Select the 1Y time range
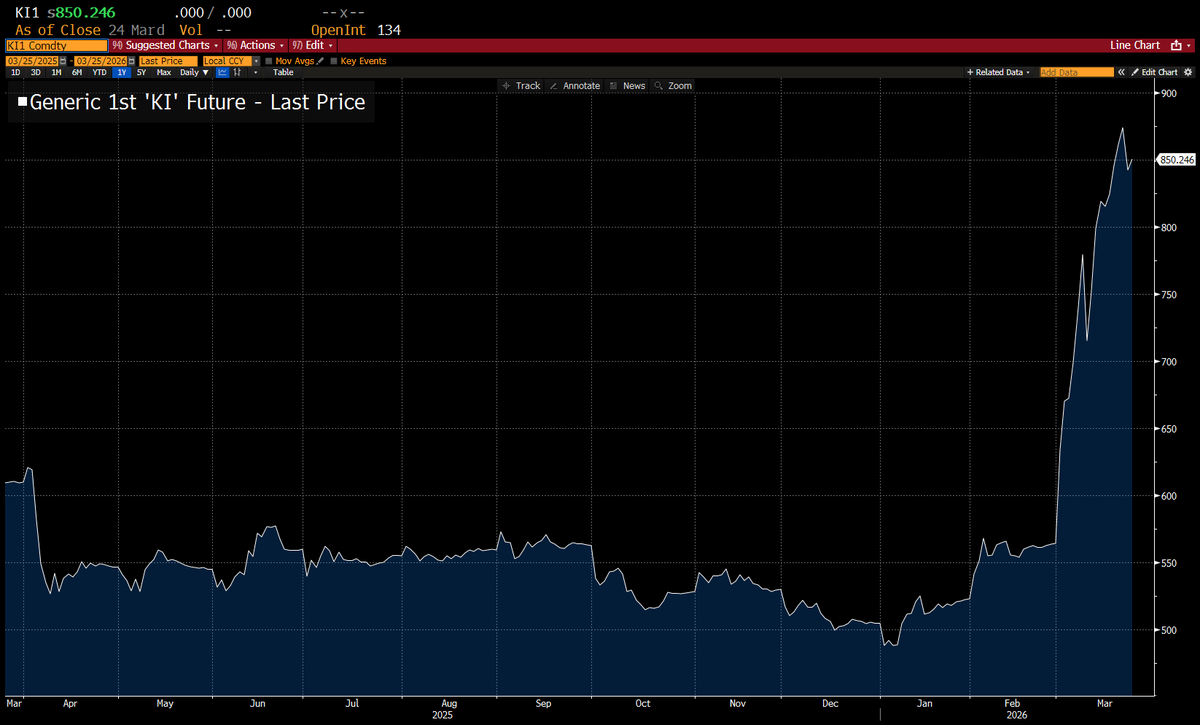The width and height of the screenshot is (1200, 725). (122, 72)
